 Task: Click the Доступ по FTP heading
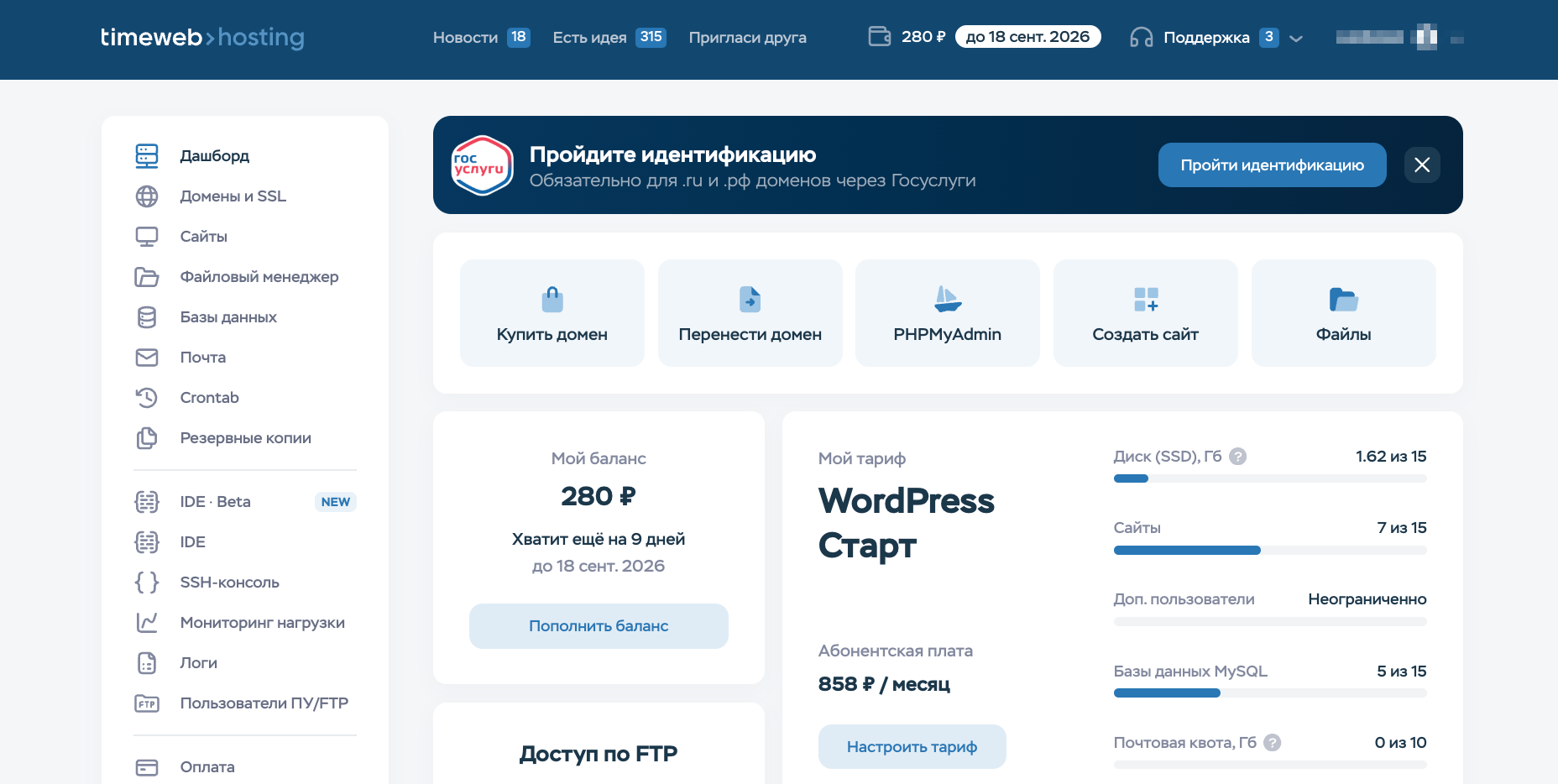click(x=599, y=753)
